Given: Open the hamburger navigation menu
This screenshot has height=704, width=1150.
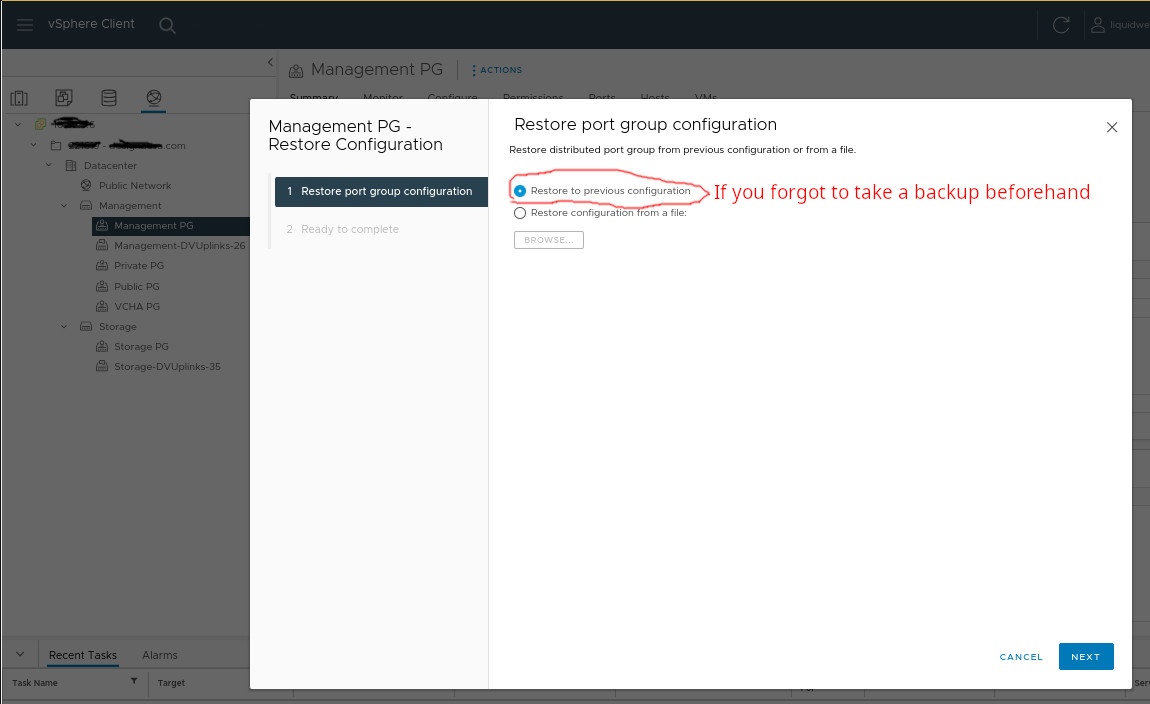Looking at the screenshot, I should [25, 25].
